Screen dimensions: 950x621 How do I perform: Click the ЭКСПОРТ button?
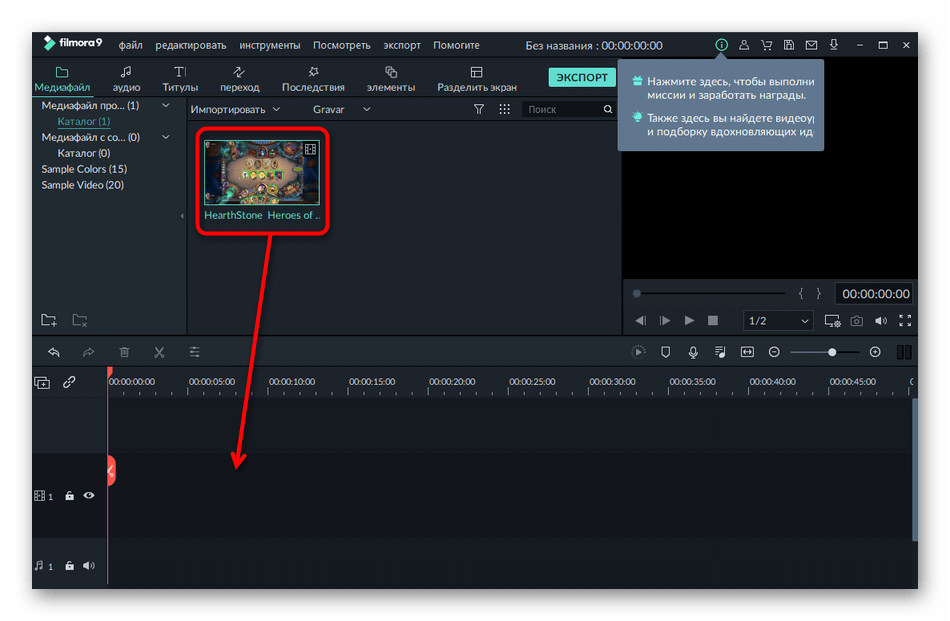click(x=582, y=77)
